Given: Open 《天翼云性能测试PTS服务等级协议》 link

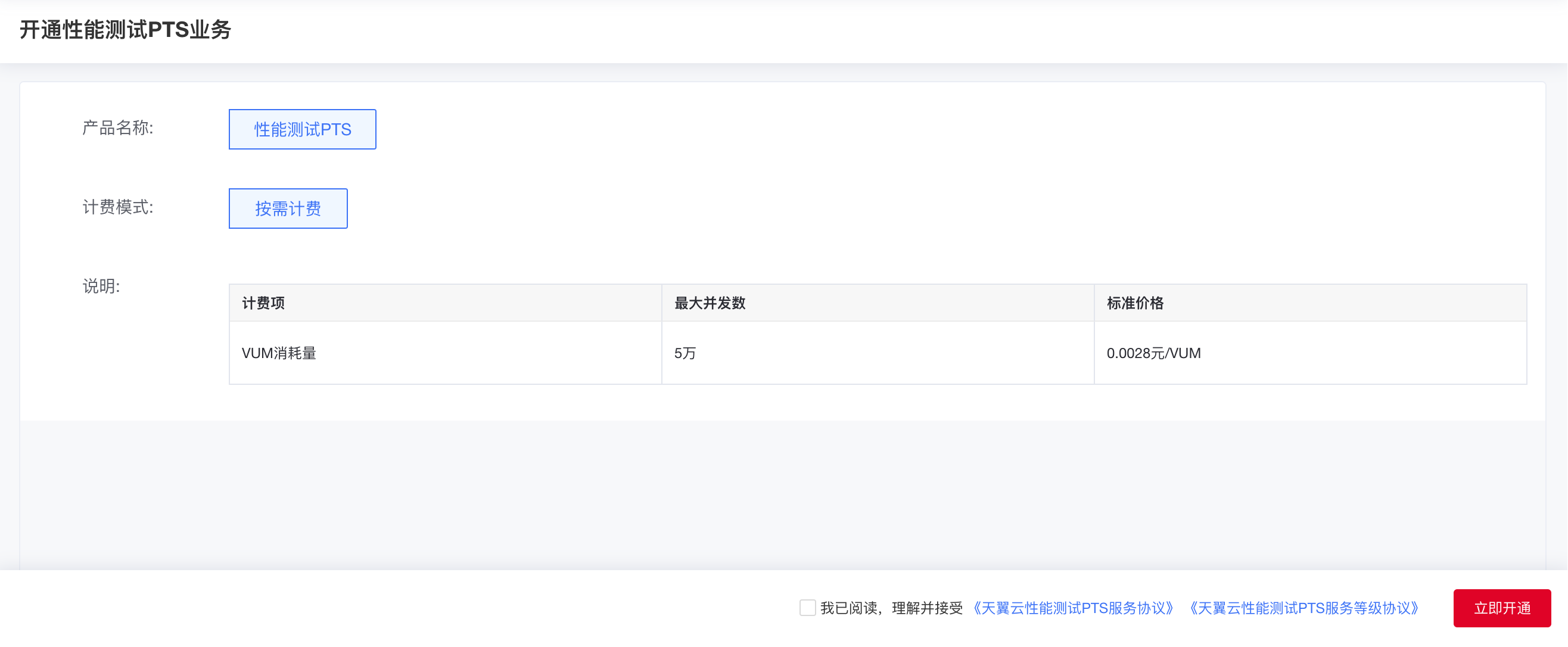Looking at the screenshot, I should pyautogui.click(x=1305, y=608).
